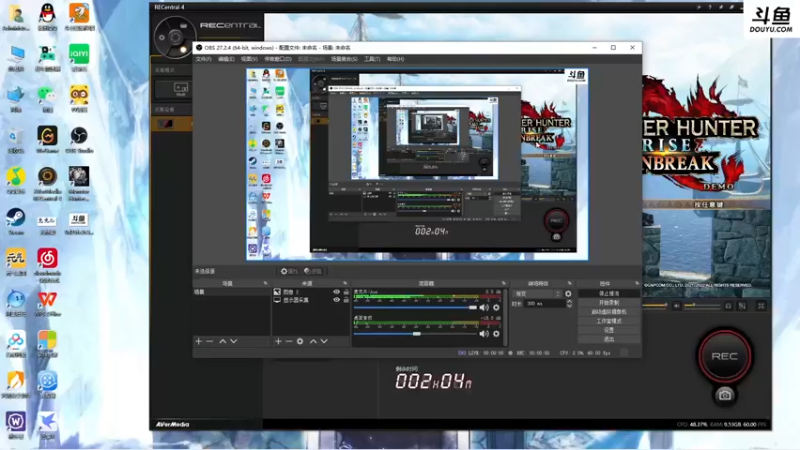Open the OBS Studio desktop shortcut
This screenshot has height=450, width=800.
79,139
